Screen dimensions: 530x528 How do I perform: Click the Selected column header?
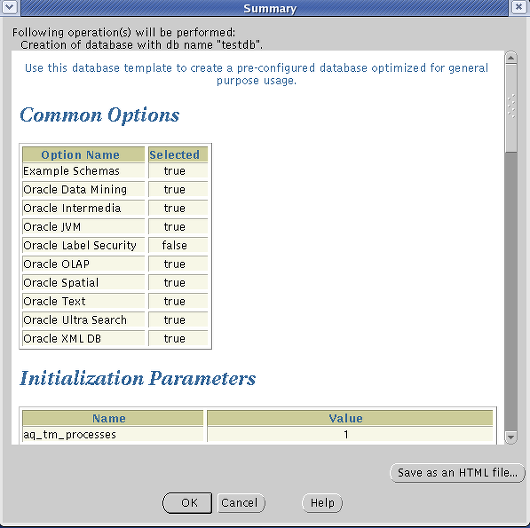pyautogui.click(x=178, y=154)
